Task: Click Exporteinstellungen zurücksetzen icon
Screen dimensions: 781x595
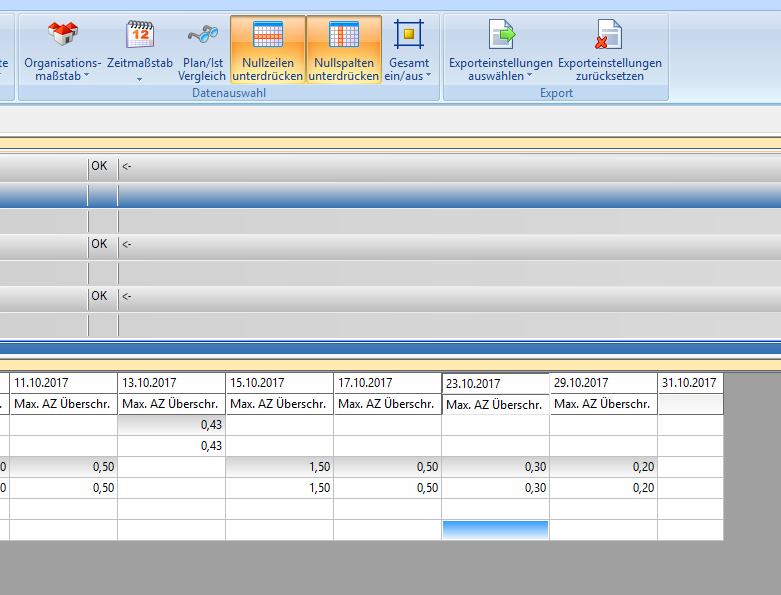Action: [x=609, y=36]
